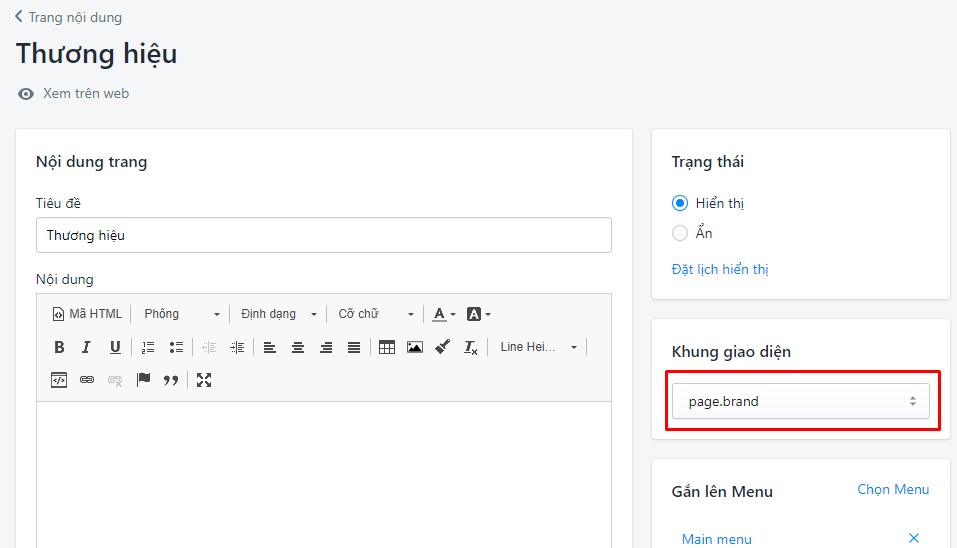
Task: Toggle italic formatting
Action: (x=86, y=347)
